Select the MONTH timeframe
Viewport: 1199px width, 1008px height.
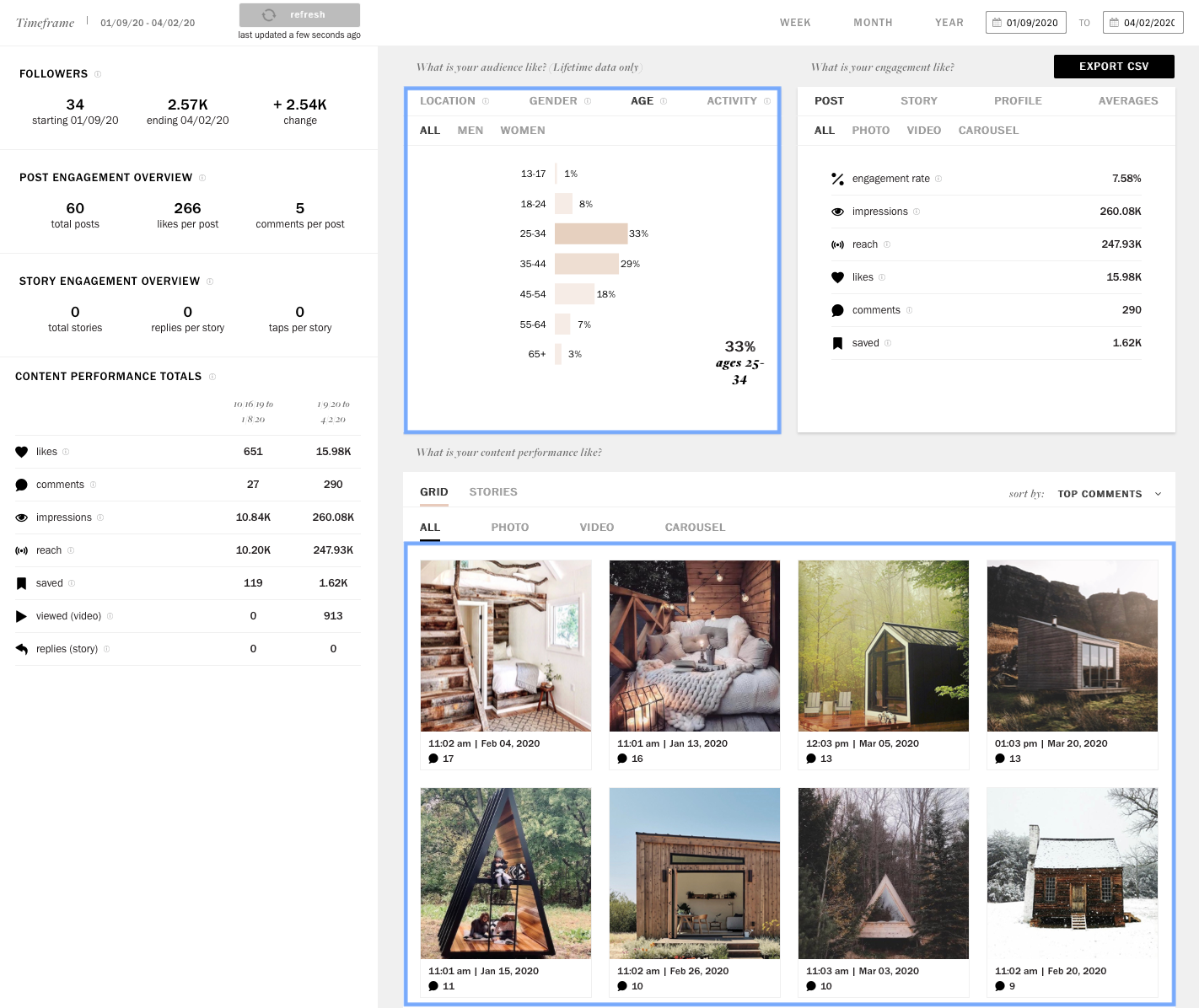pos(873,23)
